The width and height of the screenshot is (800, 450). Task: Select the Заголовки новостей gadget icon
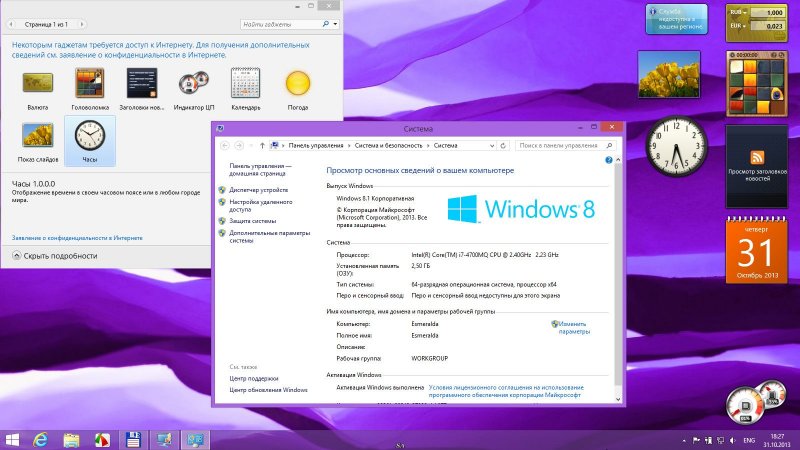(142, 83)
